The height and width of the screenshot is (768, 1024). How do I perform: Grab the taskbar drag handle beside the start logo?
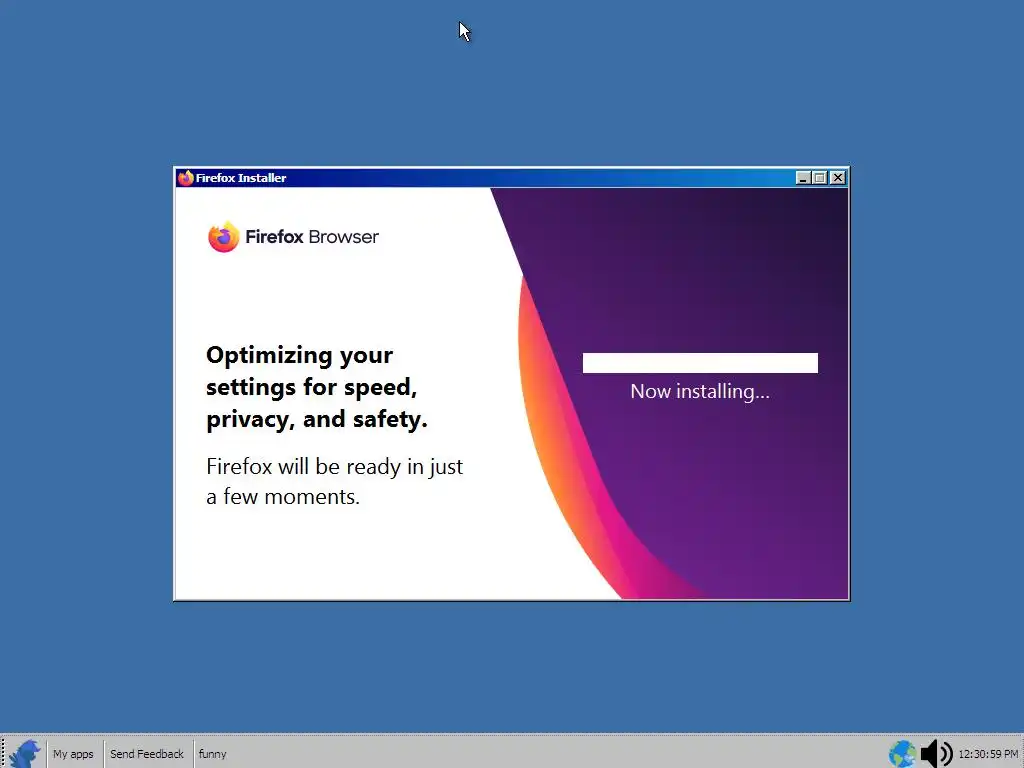(3, 754)
